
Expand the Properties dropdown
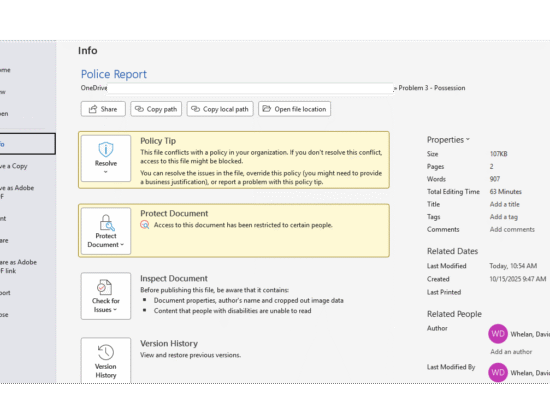448,140
